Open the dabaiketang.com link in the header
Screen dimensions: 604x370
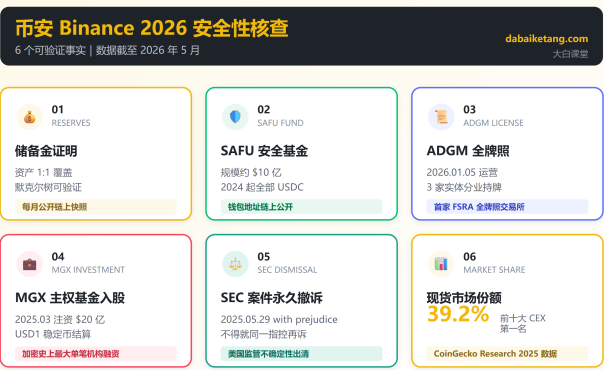coord(547,39)
